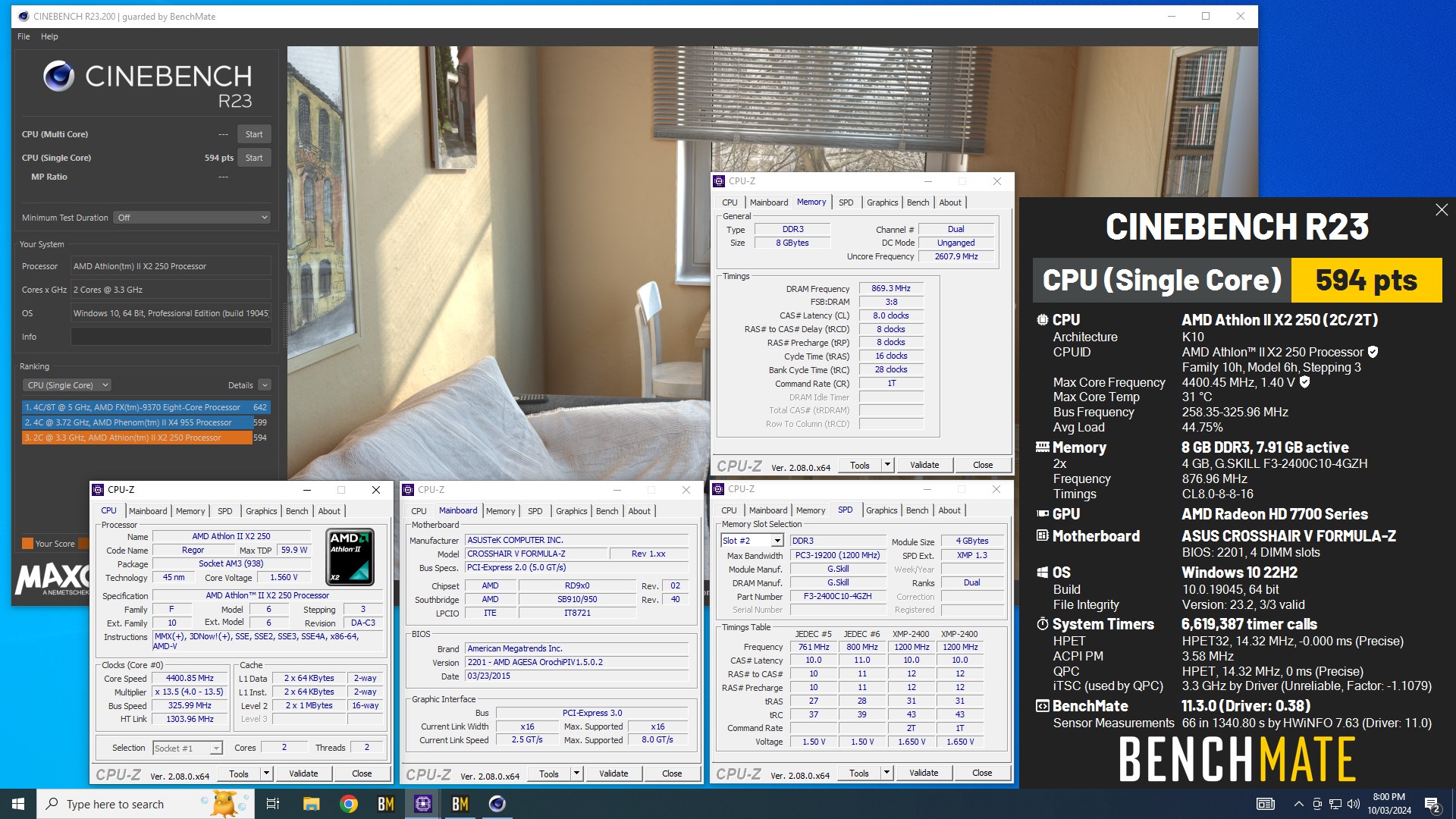This screenshot has height=819, width=1456.
Task: Launch Google Chrome from taskbar
Action: [349, 804]
